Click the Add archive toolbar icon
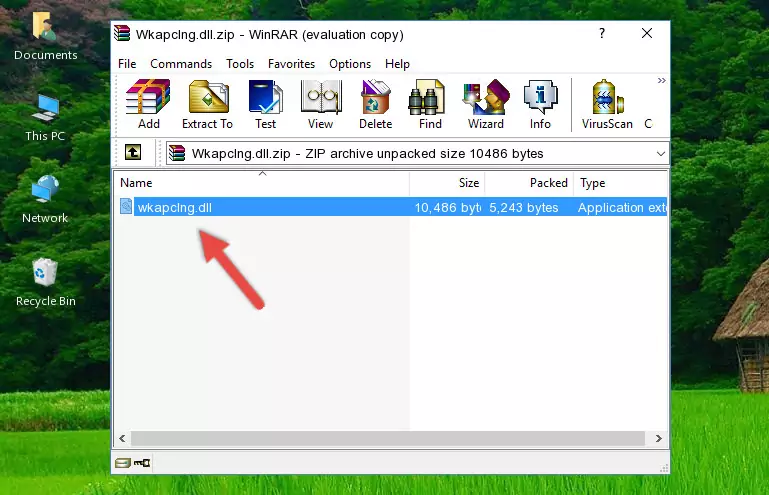 (148, 104)
